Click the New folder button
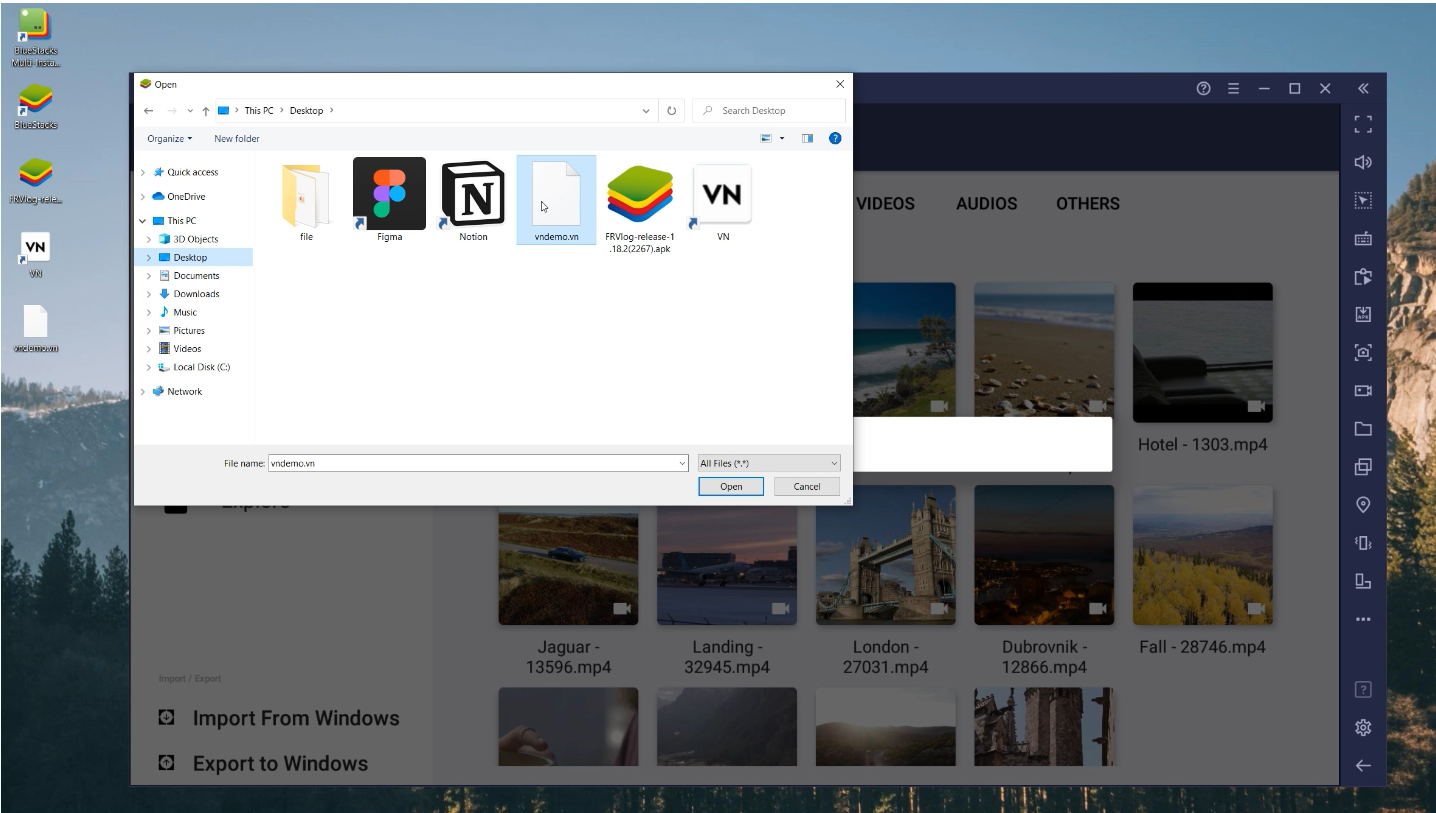This screenshot has width=1436, height=813. pyautogui.click(x=237, y=138)
